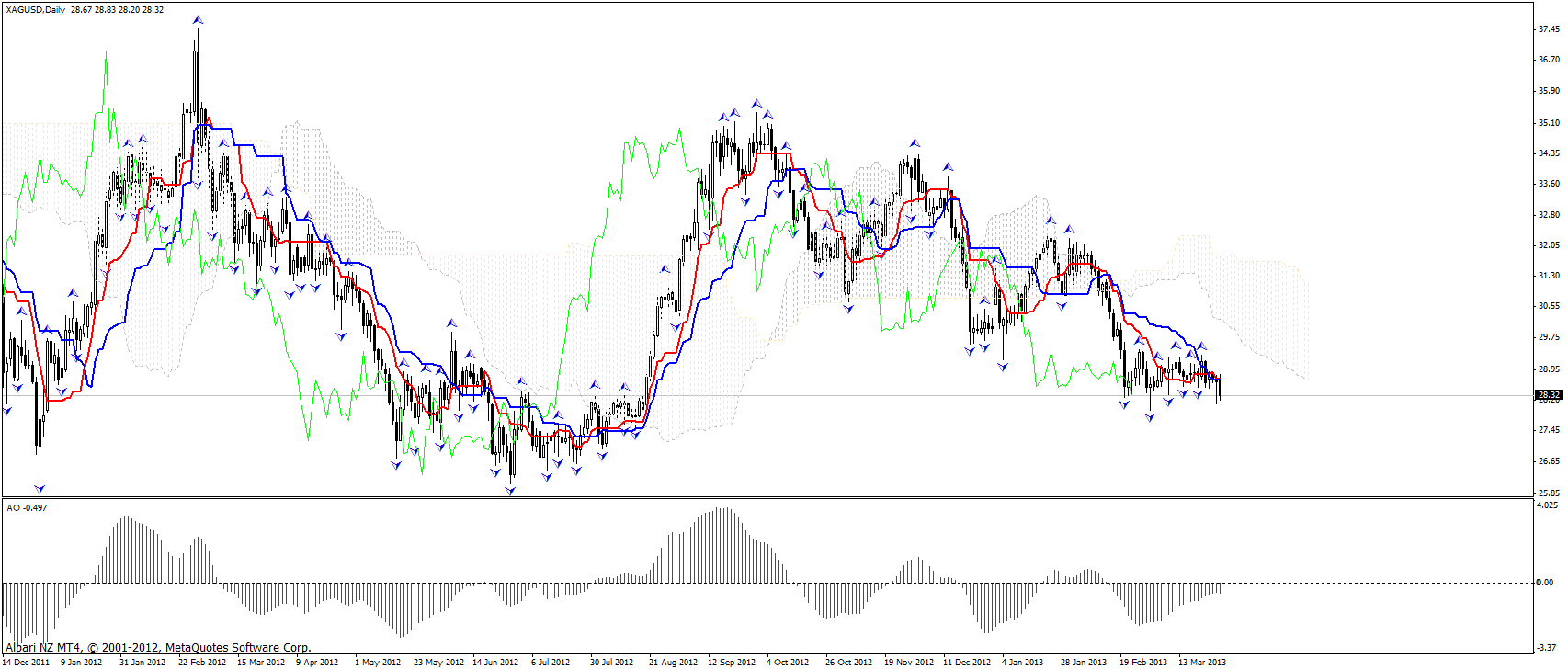Select the 14 Dec 2011 date on the time axis
Viewport: 1568px width, 669px height.
(x=27, y=662)
